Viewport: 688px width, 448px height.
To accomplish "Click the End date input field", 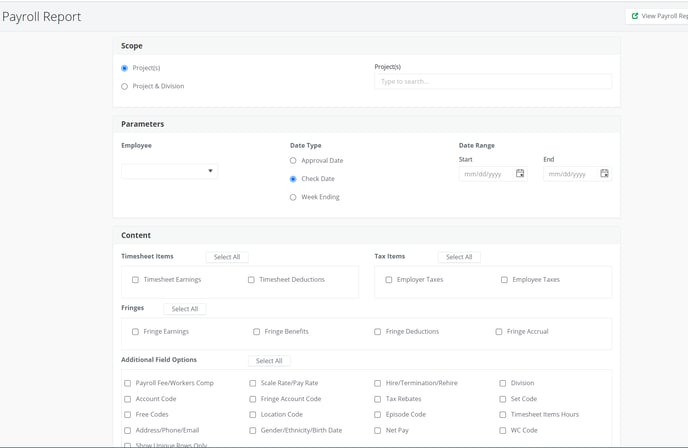I will pos(577,174).
